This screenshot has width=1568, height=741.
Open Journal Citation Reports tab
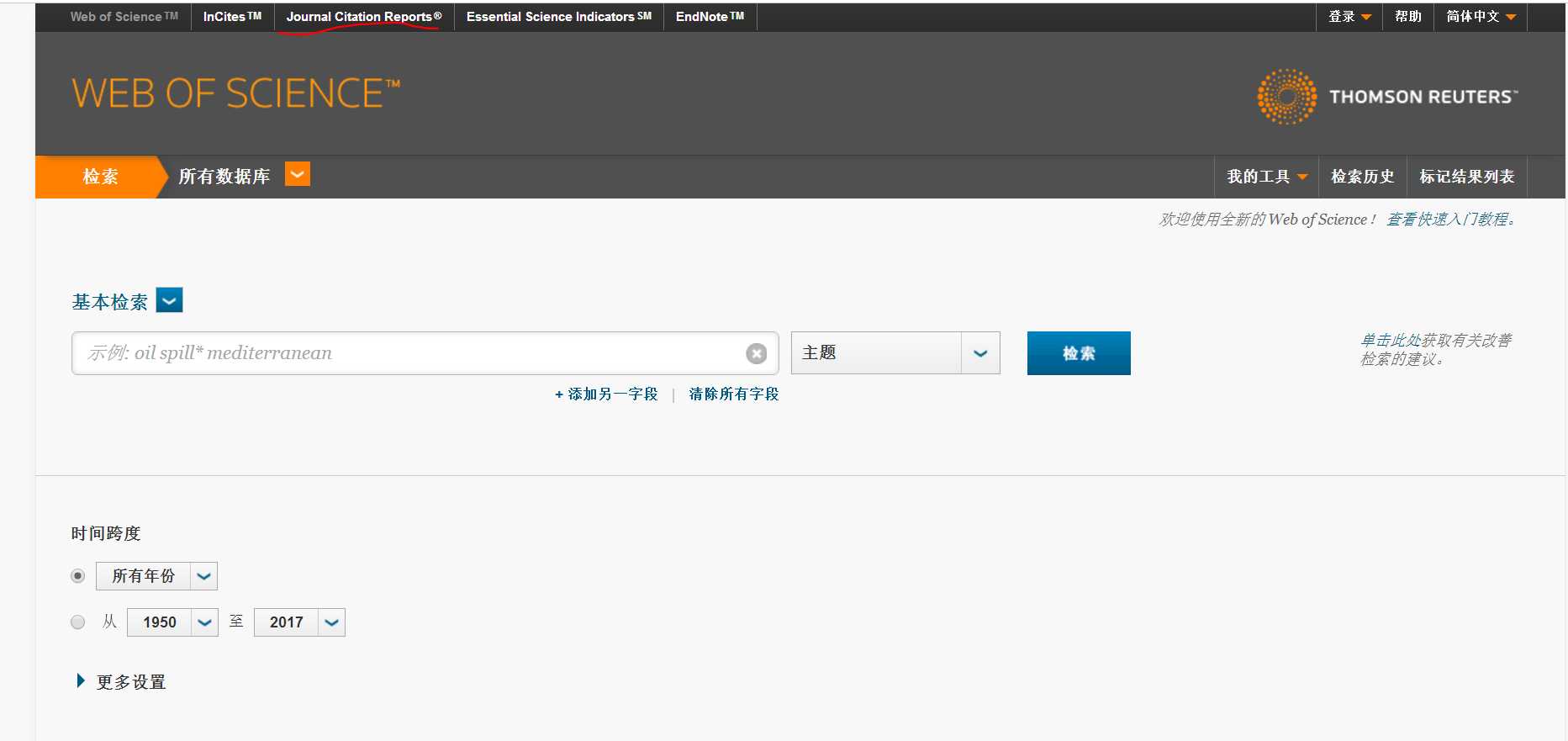point(364,17)
